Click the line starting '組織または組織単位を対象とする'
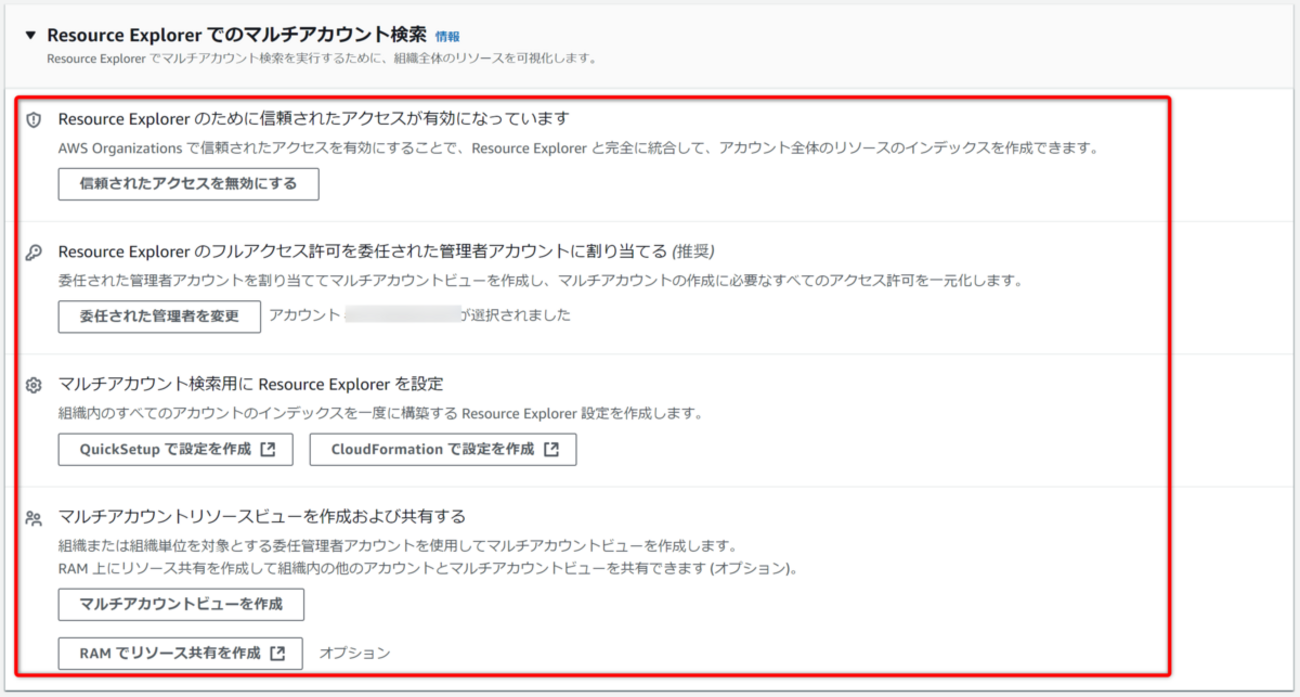1300x697 pixels. pyautogui.click(x=397, y=547)
